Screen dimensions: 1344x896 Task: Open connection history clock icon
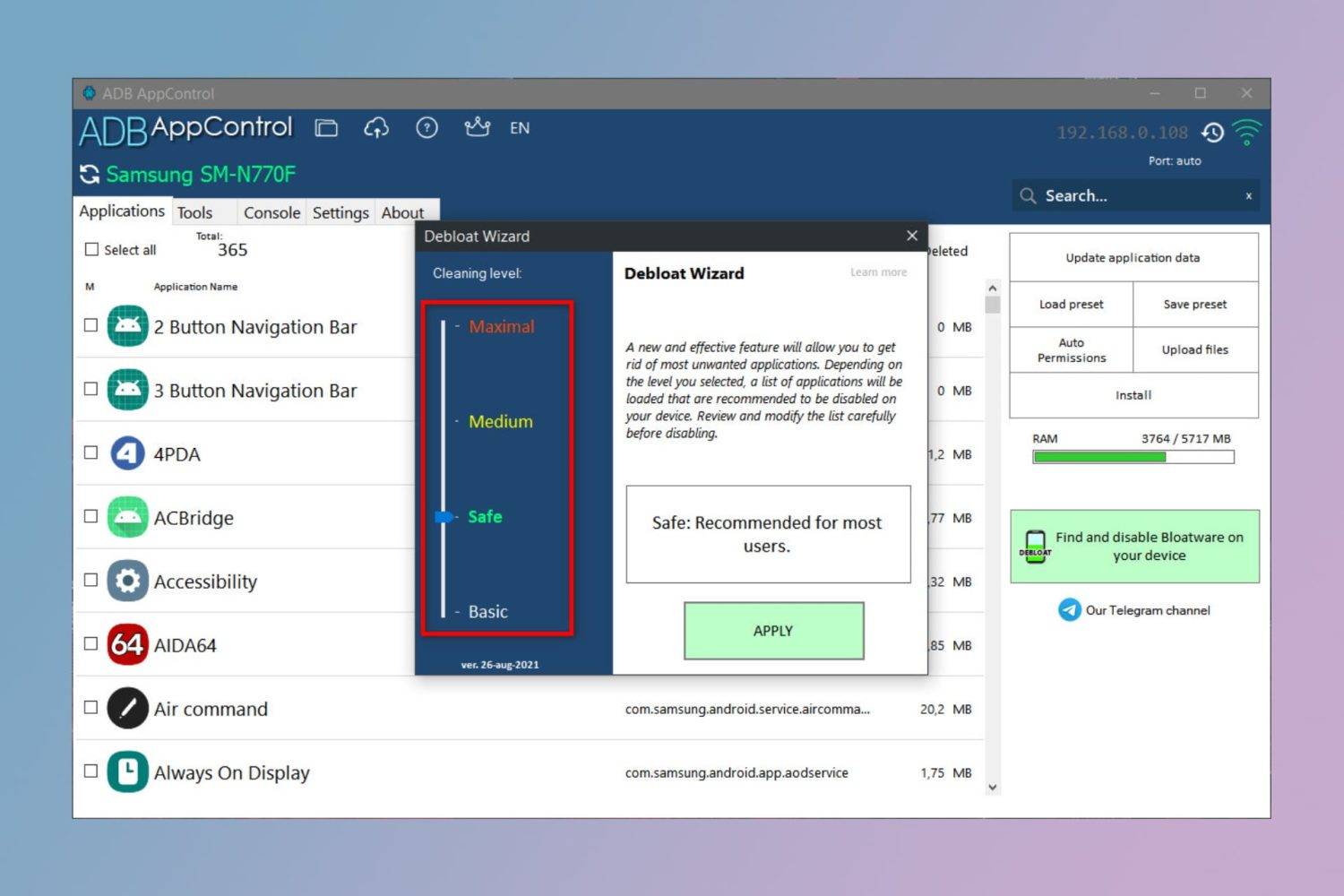pyautogui.click(x=1213, y=133)
